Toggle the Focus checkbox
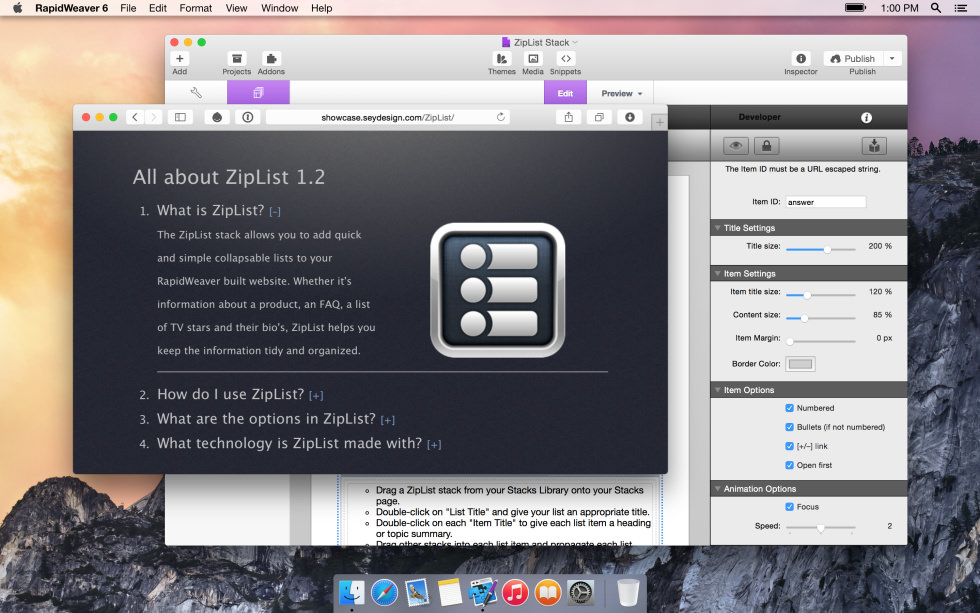 789,507
